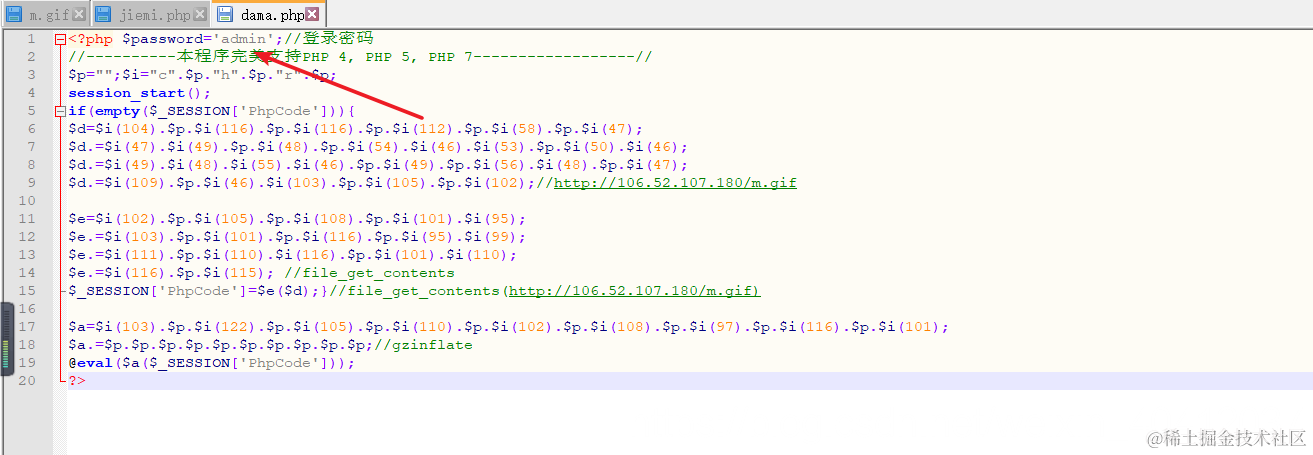Screen dimensions: 1313x455
Task: Click line number 20 in the margin
Action: coord(27,381)
